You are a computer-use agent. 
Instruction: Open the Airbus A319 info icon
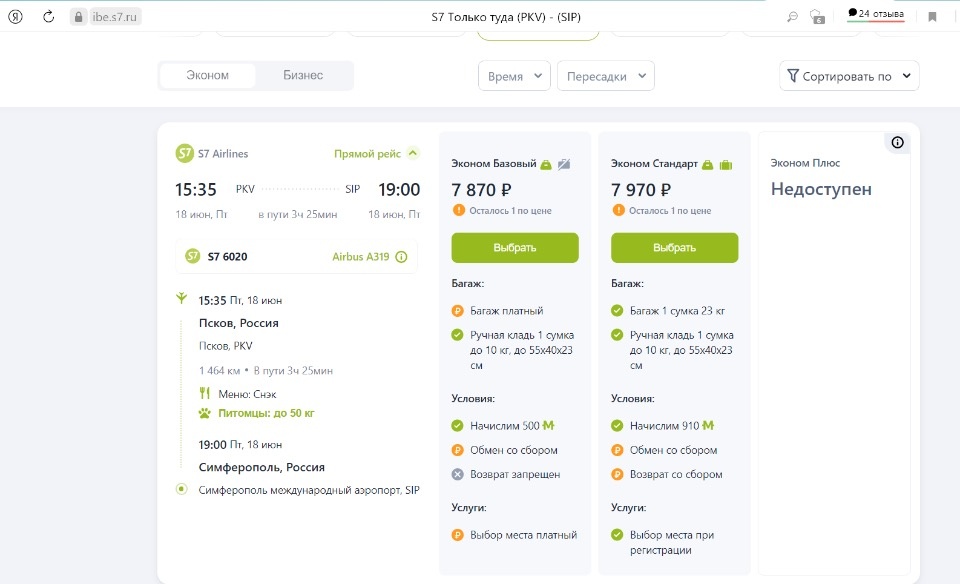(402, 257)
